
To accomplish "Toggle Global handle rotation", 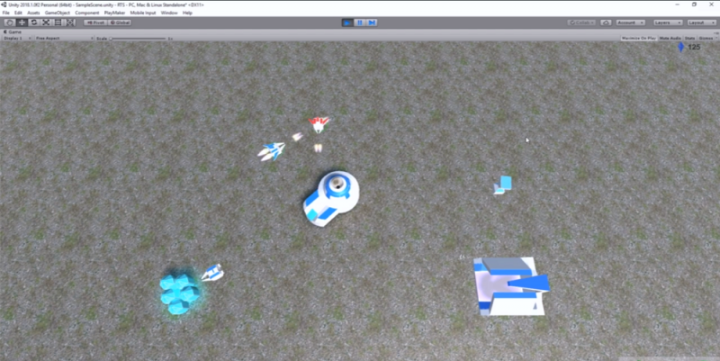I will tap(120, 23).
